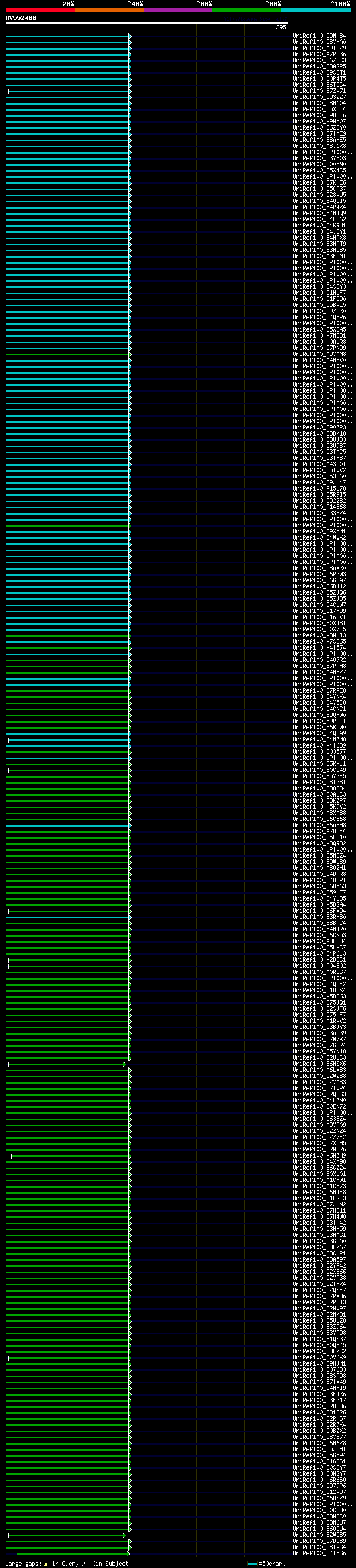View entry UniRef100_Q38CB4

point(319,788)
